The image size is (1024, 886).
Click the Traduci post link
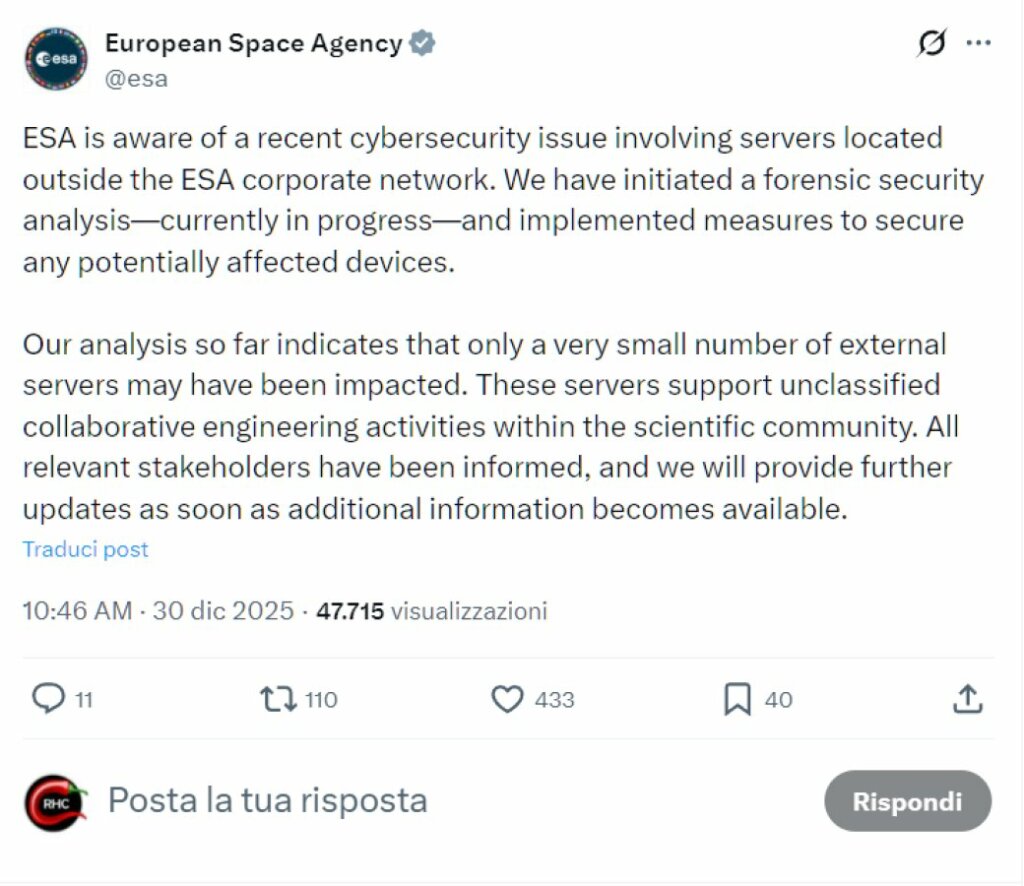coord(85,549)
